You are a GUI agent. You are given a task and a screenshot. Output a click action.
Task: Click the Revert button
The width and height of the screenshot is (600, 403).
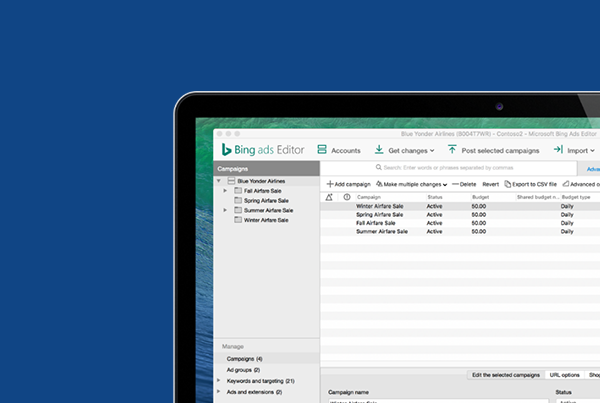491,184
